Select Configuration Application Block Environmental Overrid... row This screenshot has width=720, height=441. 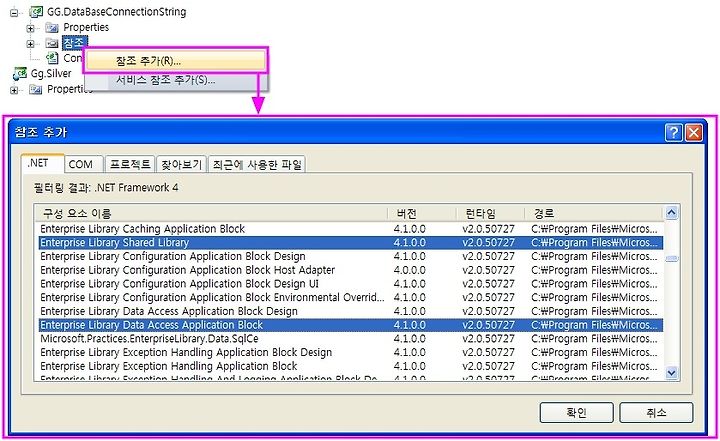tap(350, 298)
